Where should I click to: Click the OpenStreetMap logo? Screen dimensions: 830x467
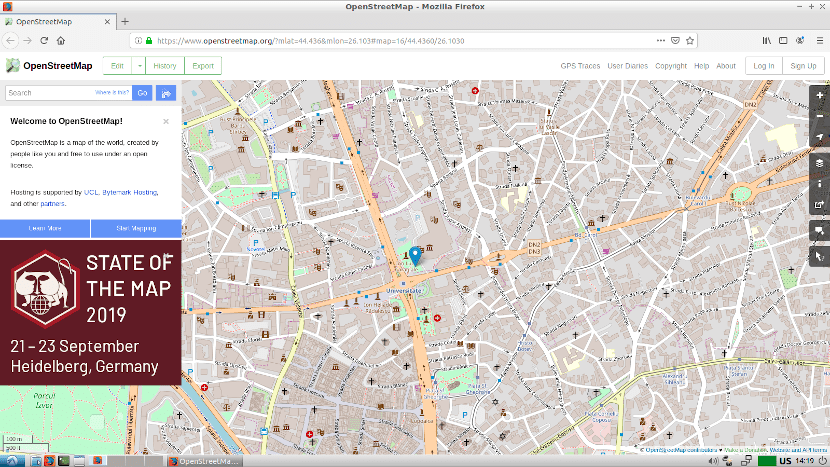click(x=49, y=66)
